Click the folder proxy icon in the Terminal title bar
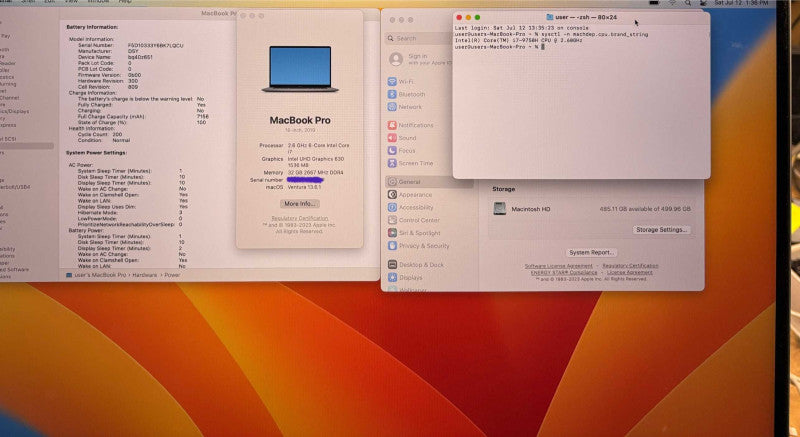 (x=549, y=17)
